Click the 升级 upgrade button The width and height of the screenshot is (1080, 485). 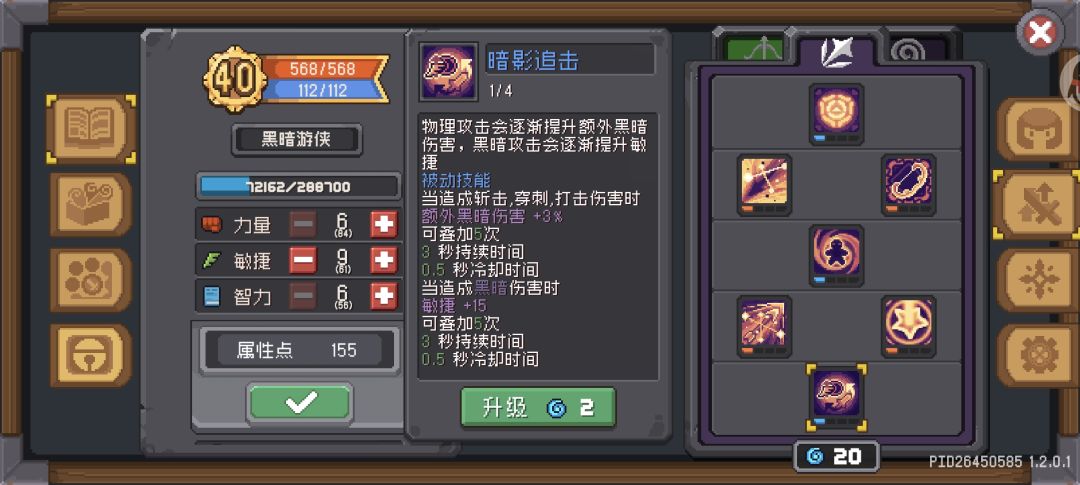538,408
